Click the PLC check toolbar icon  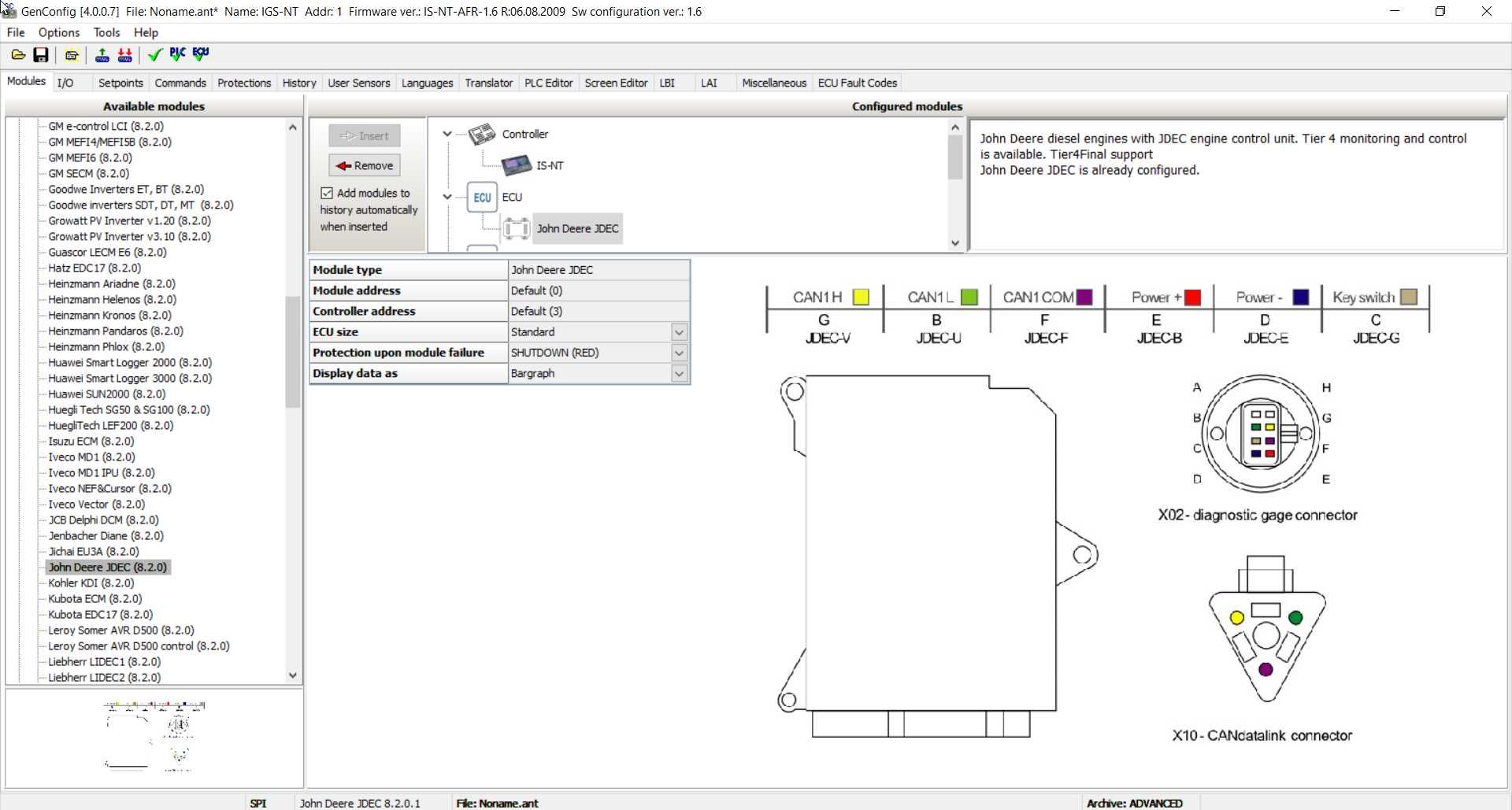pos(178,54)
